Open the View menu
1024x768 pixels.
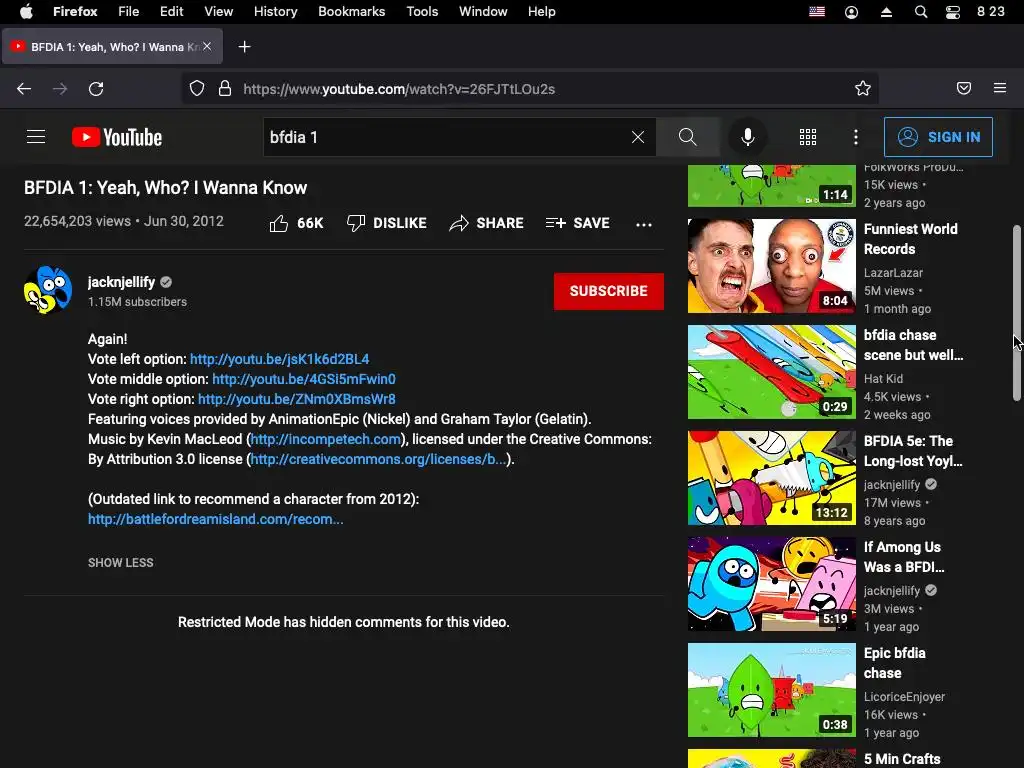click(x=218, y=12)
